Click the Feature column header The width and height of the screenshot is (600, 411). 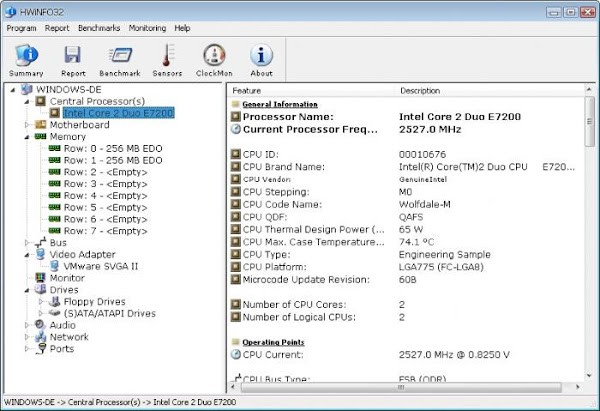click(312, 91)
